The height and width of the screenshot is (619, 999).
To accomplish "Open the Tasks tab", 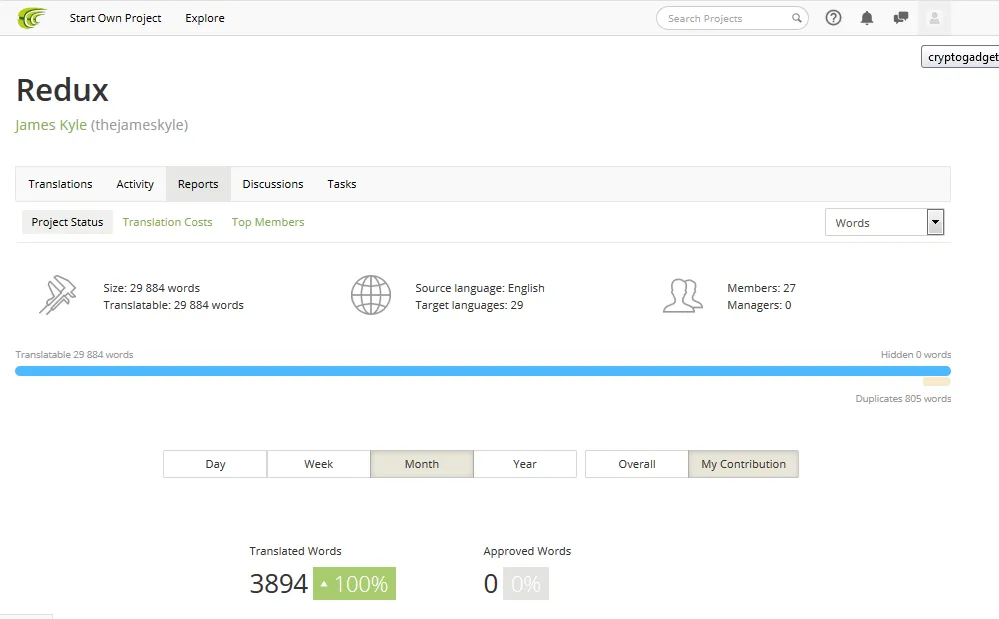I will click(341, 184).
